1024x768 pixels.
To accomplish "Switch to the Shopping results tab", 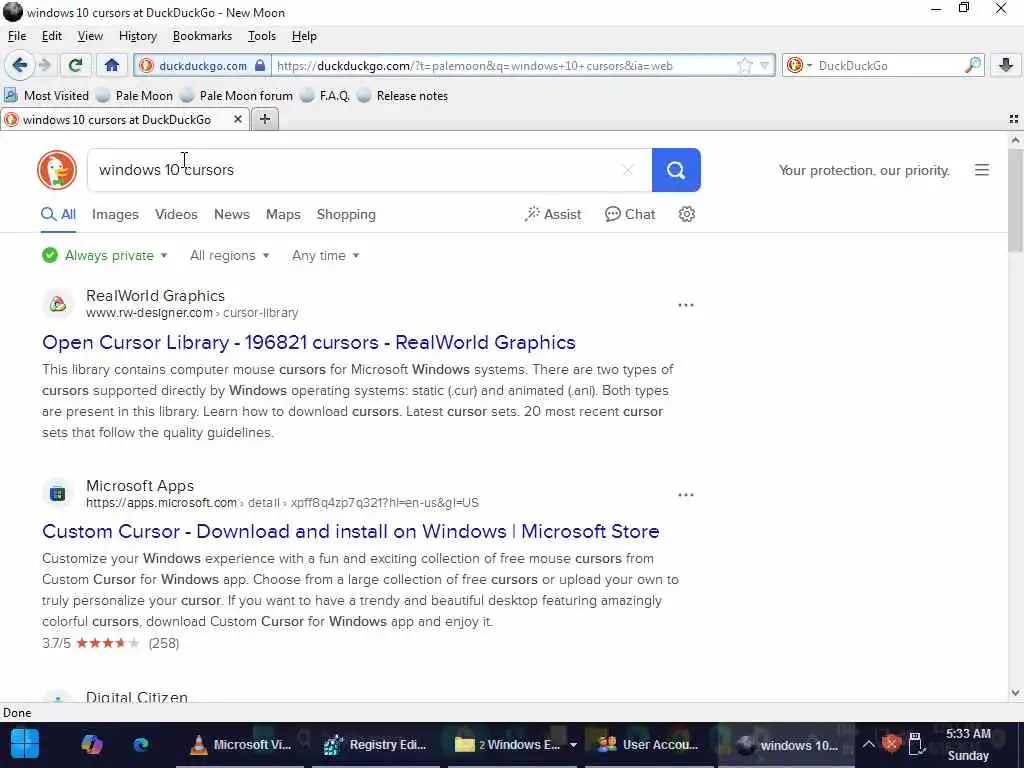I will pyautogui.click(x=346, y=214).
